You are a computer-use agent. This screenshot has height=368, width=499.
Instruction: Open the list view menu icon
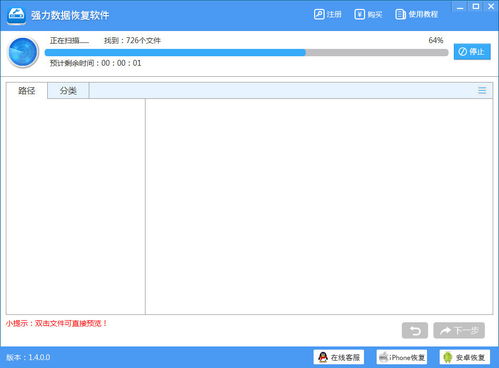point(482,90)
